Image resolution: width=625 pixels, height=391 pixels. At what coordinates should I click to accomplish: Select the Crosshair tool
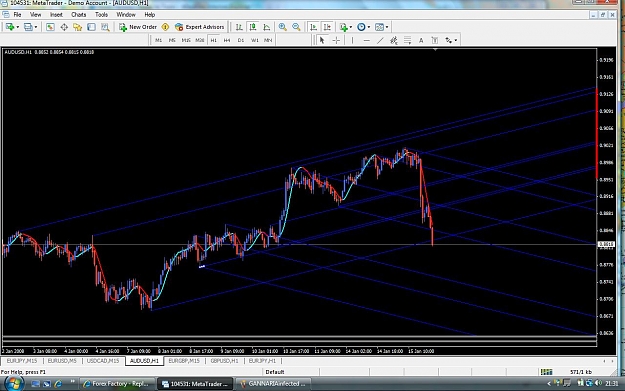click(336, 40)
